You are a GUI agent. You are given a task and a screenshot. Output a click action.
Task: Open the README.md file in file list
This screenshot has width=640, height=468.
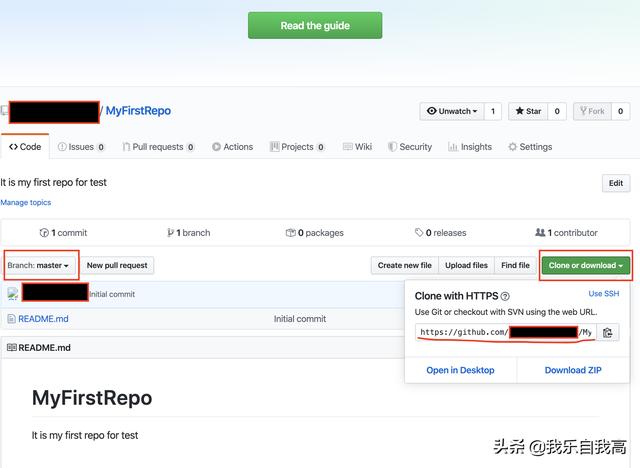pyautogui.click(x=43, y=319)
